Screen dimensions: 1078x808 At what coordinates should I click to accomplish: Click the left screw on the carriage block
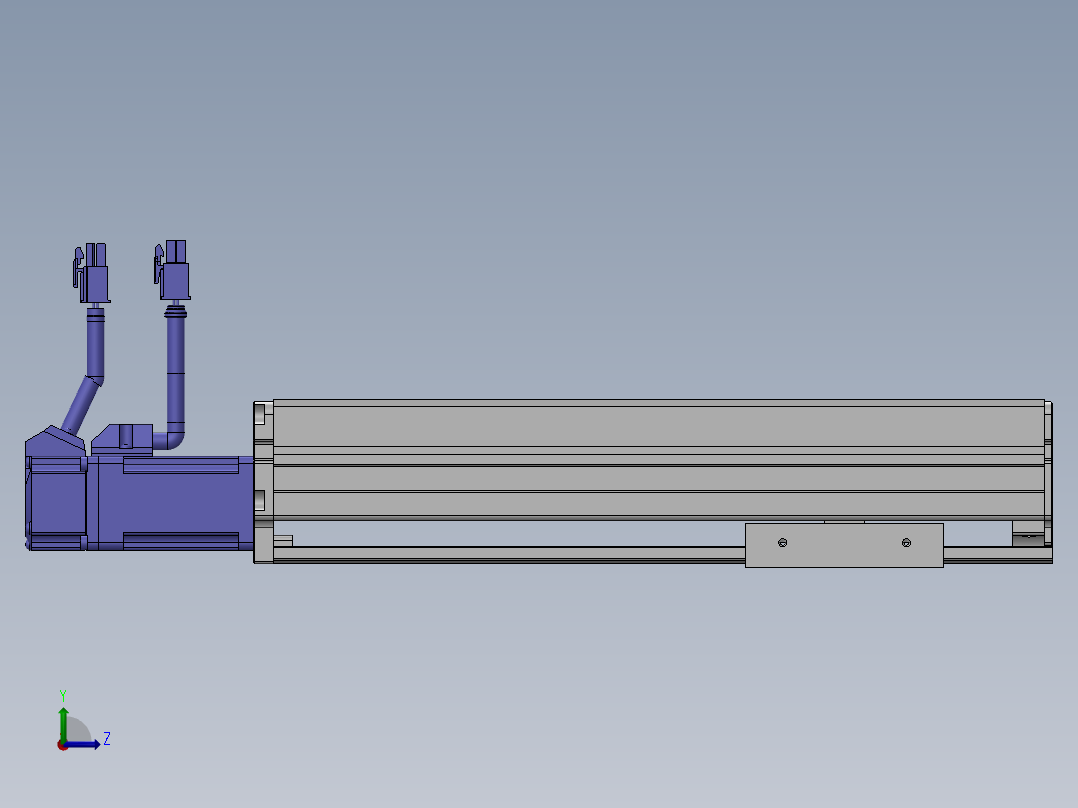(x=782, y=543)
